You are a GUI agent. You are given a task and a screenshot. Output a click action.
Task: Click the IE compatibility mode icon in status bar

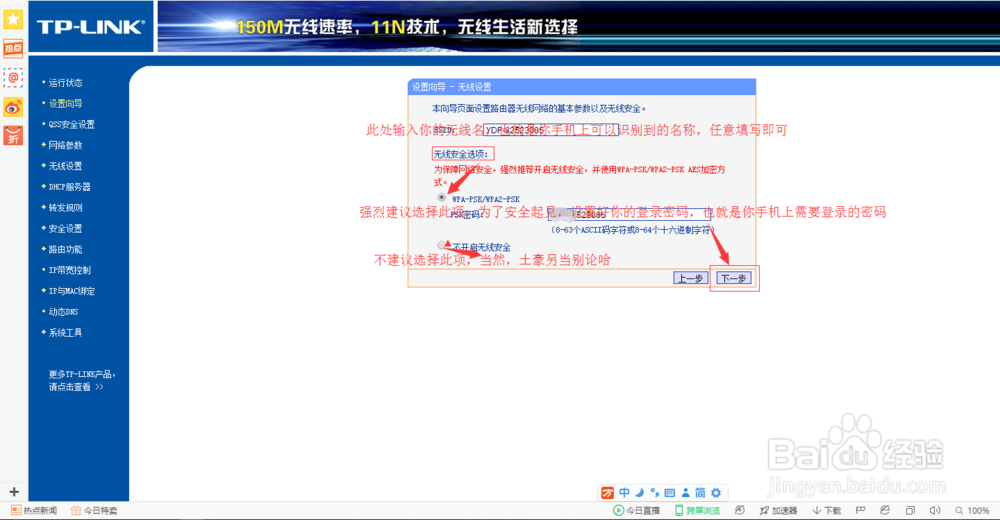[885, 510]
